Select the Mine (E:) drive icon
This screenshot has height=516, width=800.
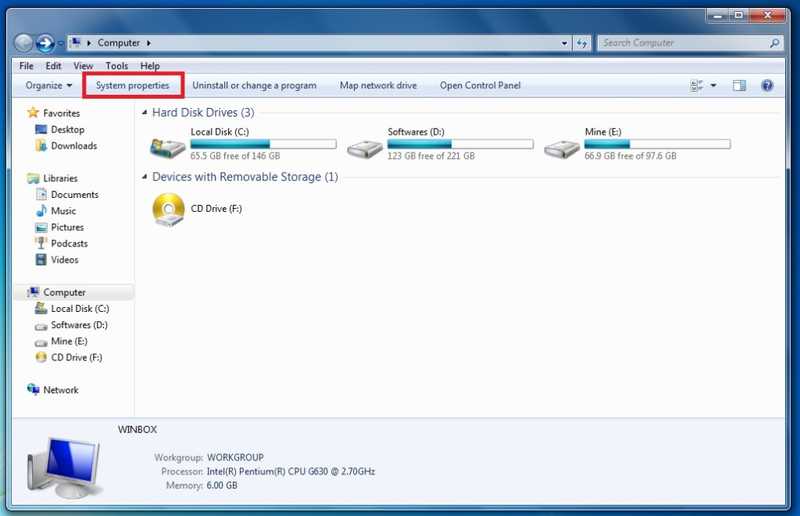click(562, 146)
